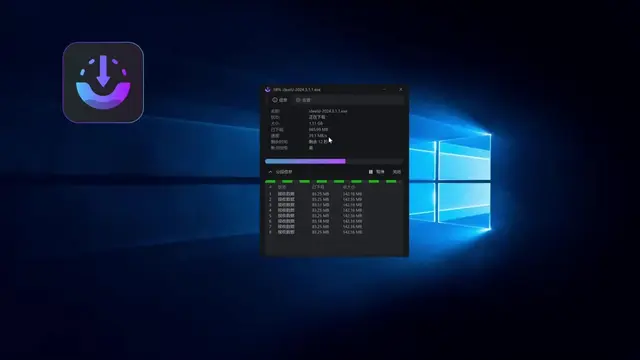Select connection row number 3

tap(334, 205)
